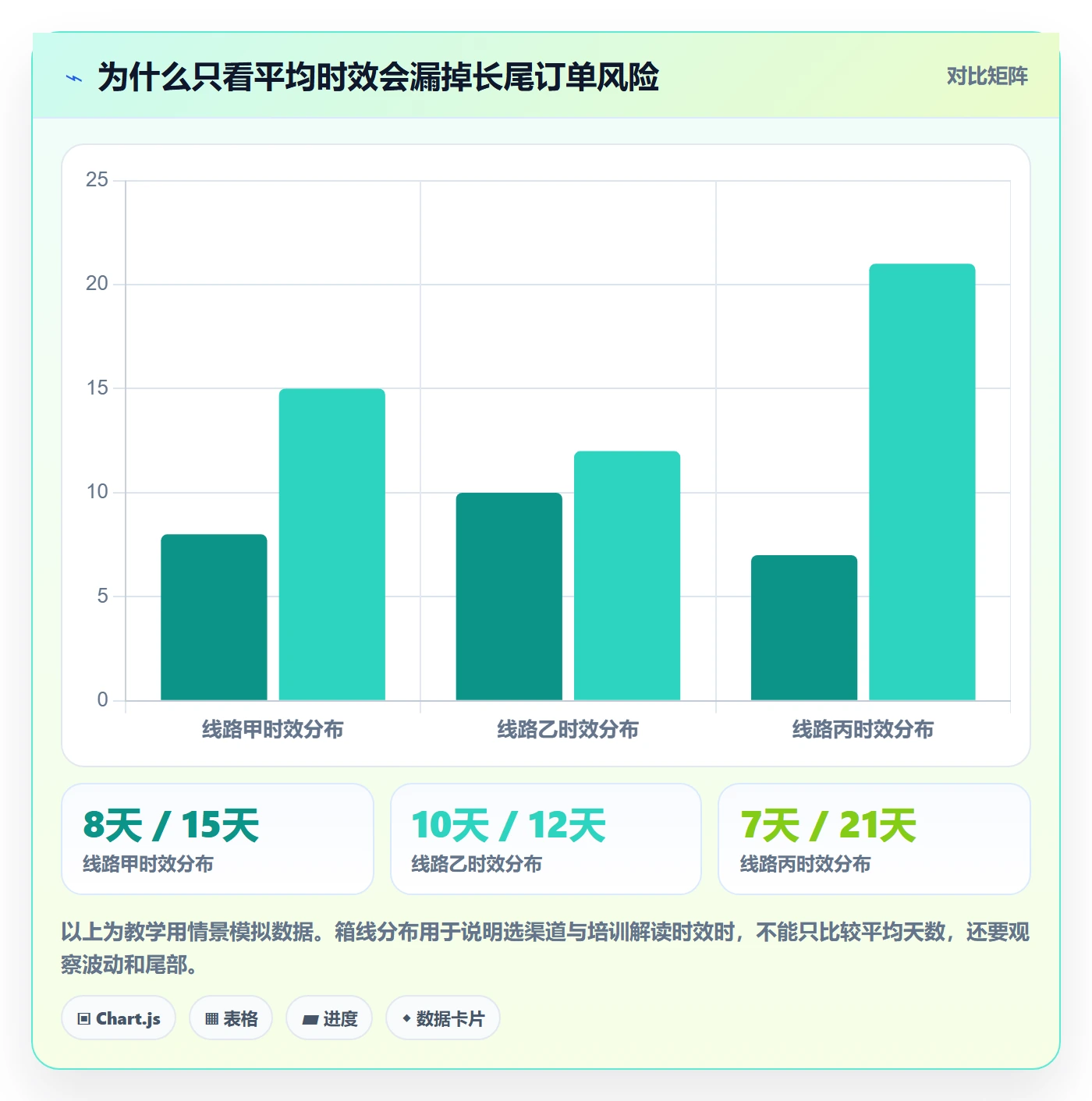Image resolution: width=1092 pixels, height=1101 pixels.
Task: Click the y-axis tick label 10
Action: (x=97, y=492)
